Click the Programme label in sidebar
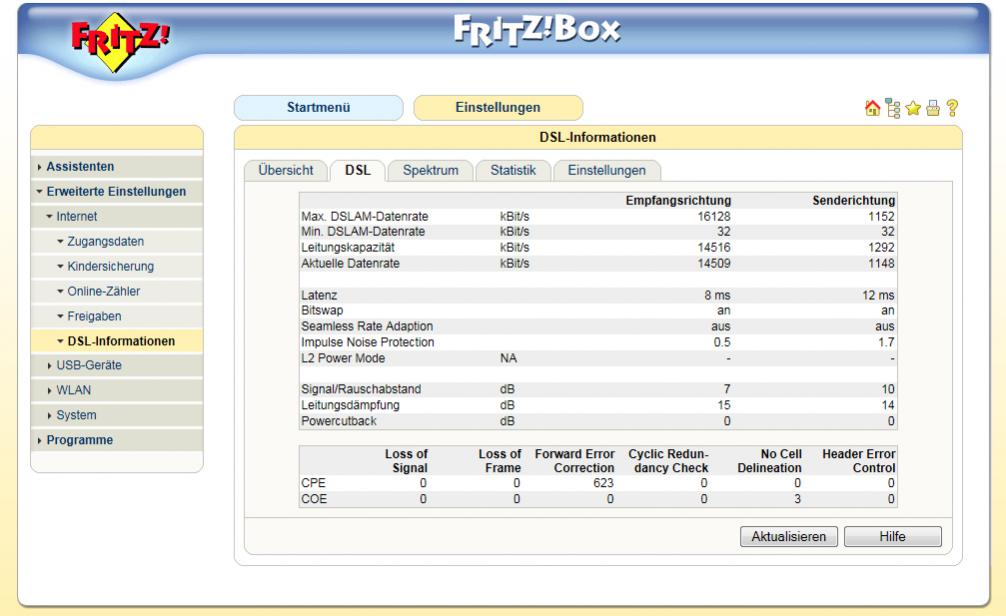1006x616 pixels. [80, 441]
